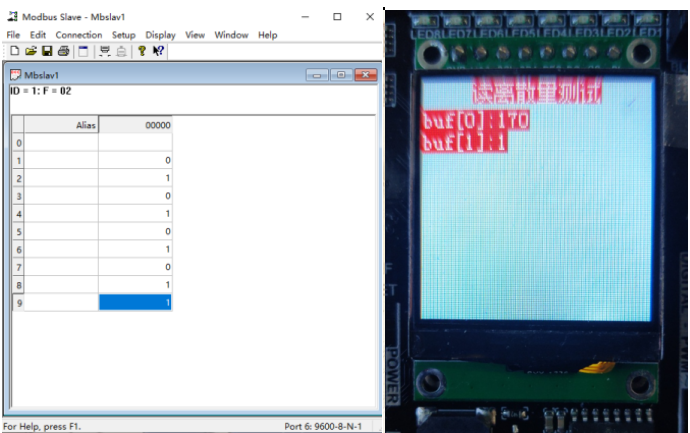Click row header number 4

point(18,214)
